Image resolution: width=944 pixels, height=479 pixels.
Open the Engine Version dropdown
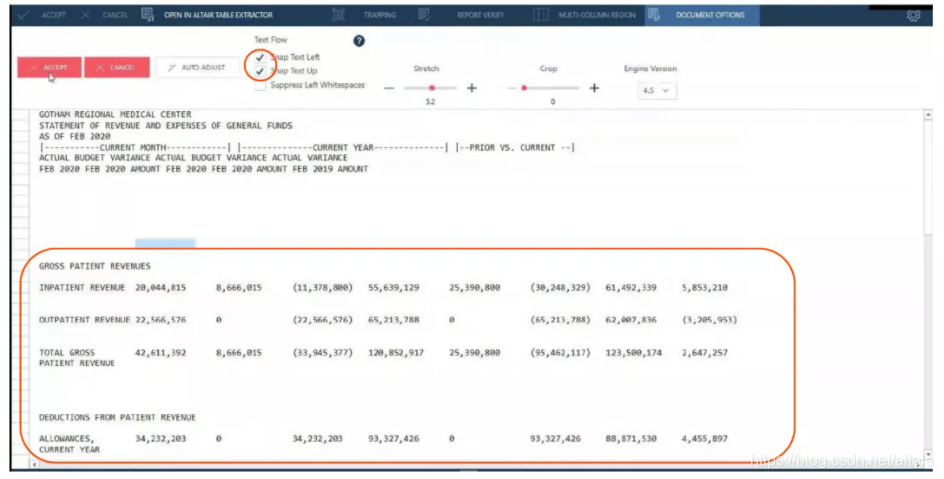[657, 90]
